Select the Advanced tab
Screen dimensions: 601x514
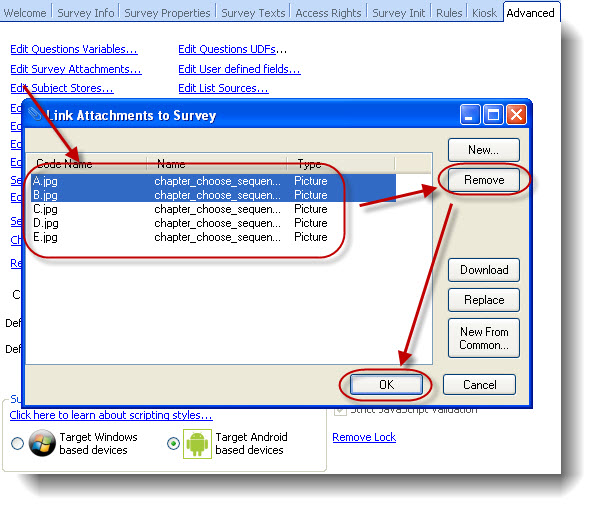[x=530, y=13]
